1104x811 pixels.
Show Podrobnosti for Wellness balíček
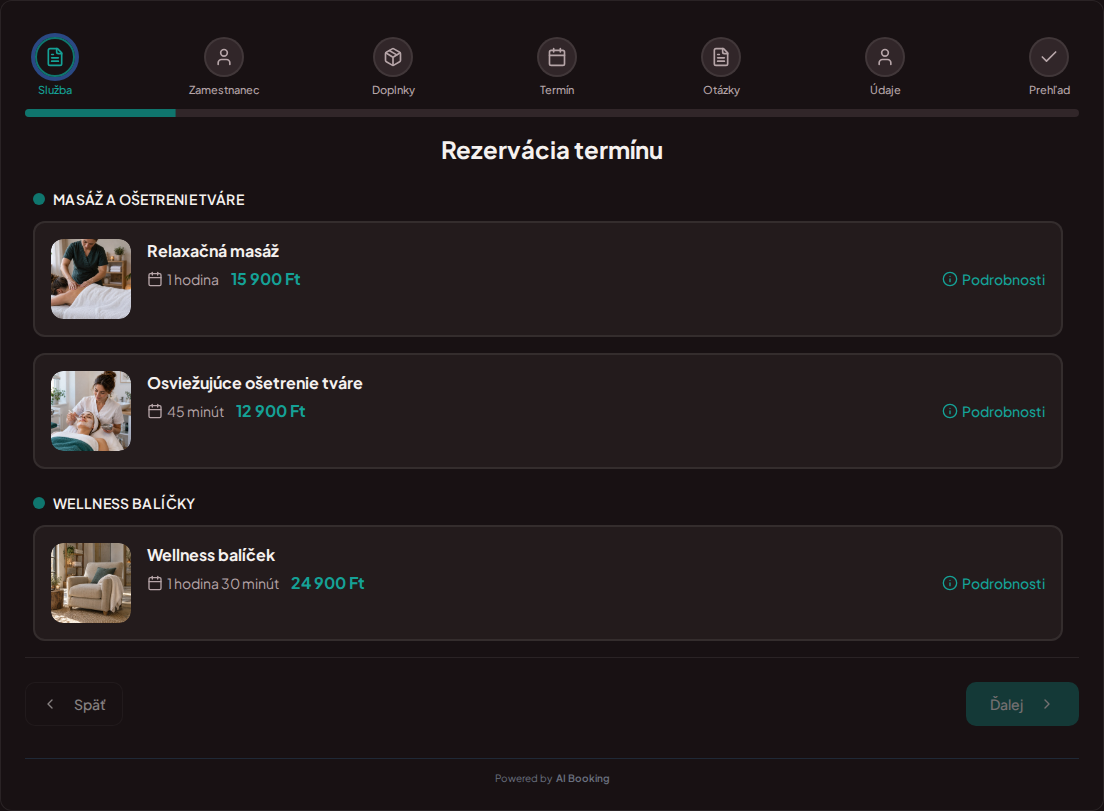point(994,584)
